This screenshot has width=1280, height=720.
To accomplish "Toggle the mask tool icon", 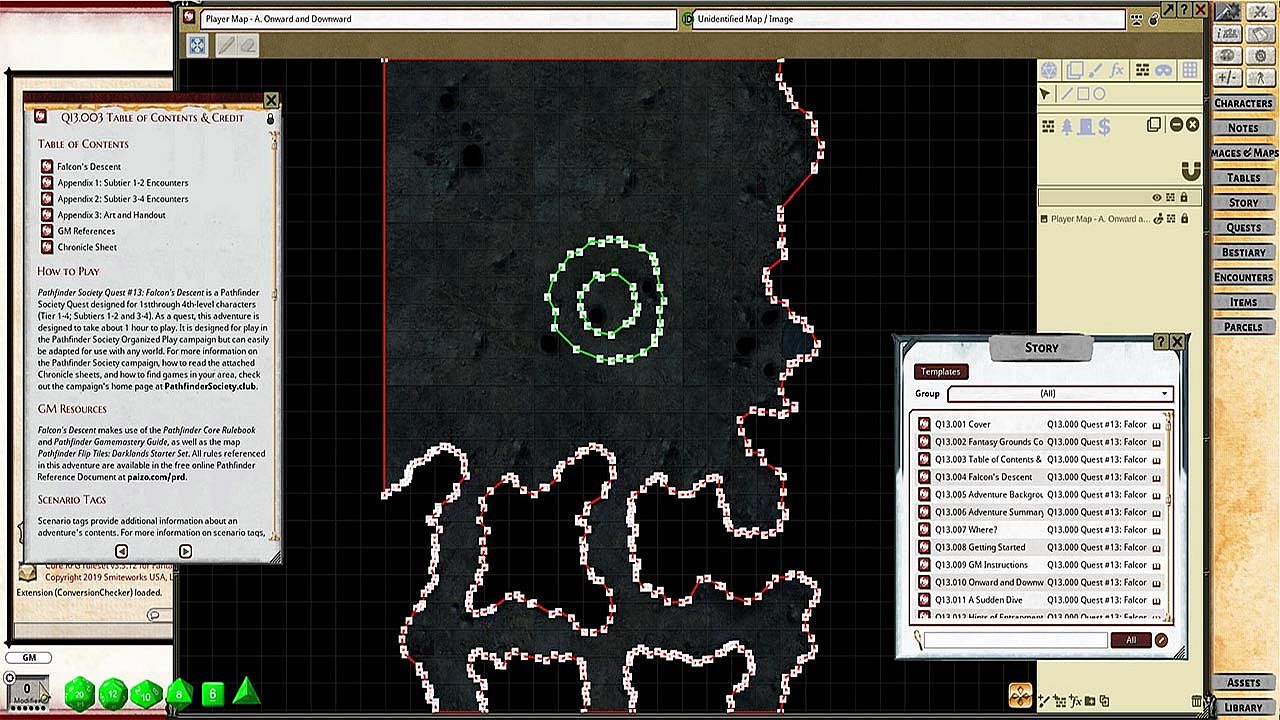I will click(1164, 70).
